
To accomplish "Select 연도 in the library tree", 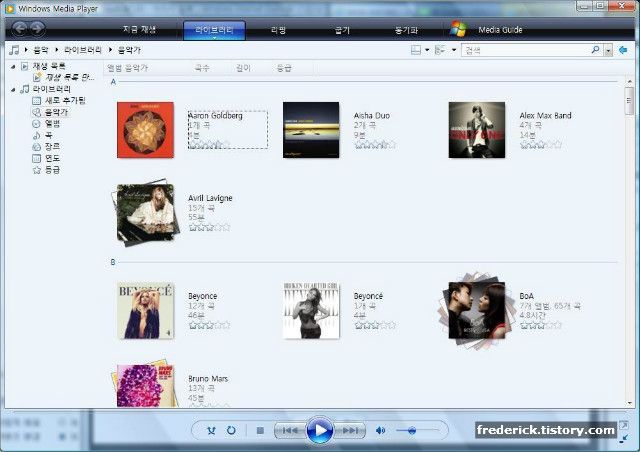I will (x=52, y=158).
